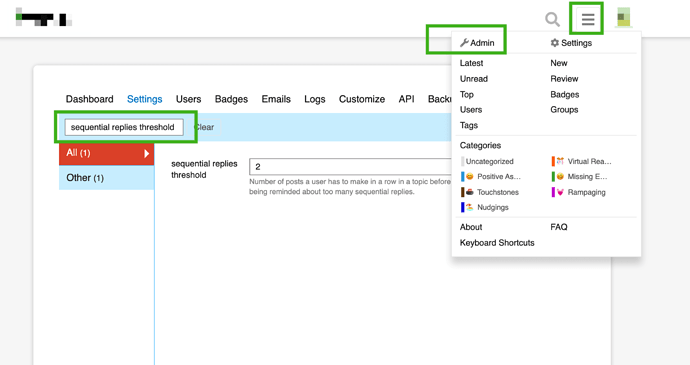The image size is (690, 365).
Task: Go to New topics
Action: pyautogui.click(x=558, y=63)
